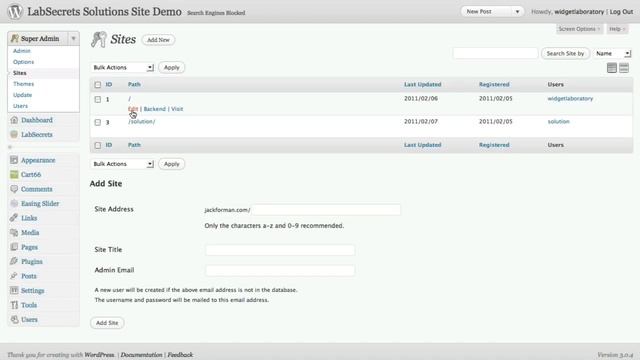Switch to excerpt view mode icon

tap(624, 68)
